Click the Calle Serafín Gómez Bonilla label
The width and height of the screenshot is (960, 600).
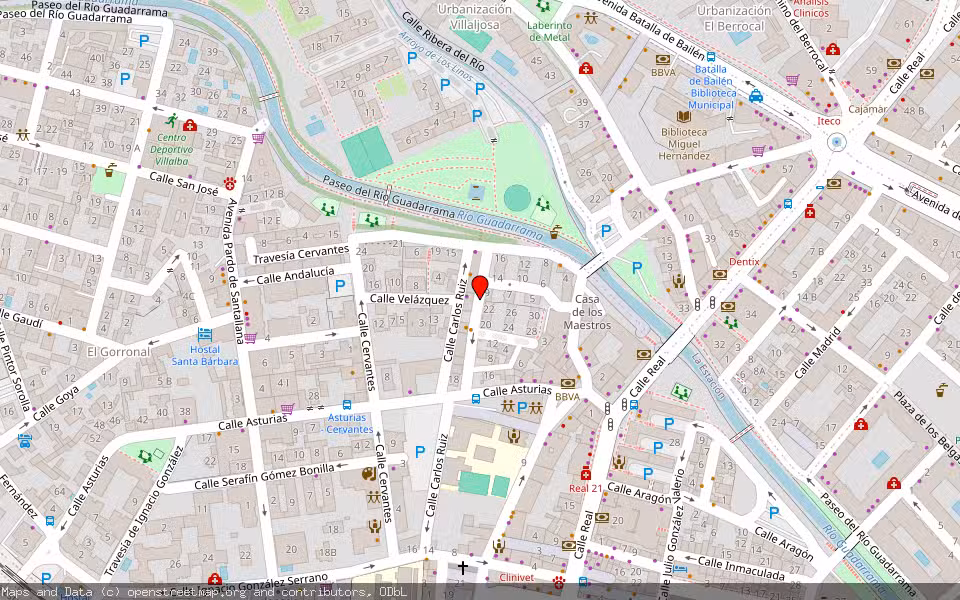(x=264, y=476)
